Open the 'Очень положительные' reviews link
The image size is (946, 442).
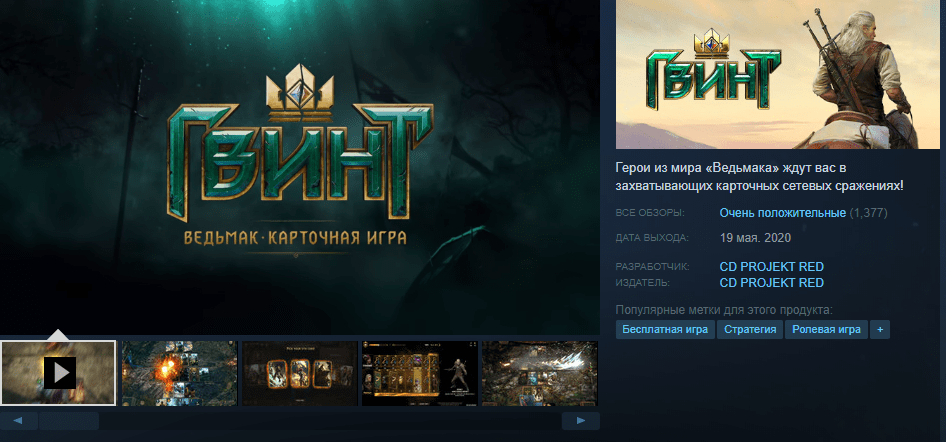783,213
